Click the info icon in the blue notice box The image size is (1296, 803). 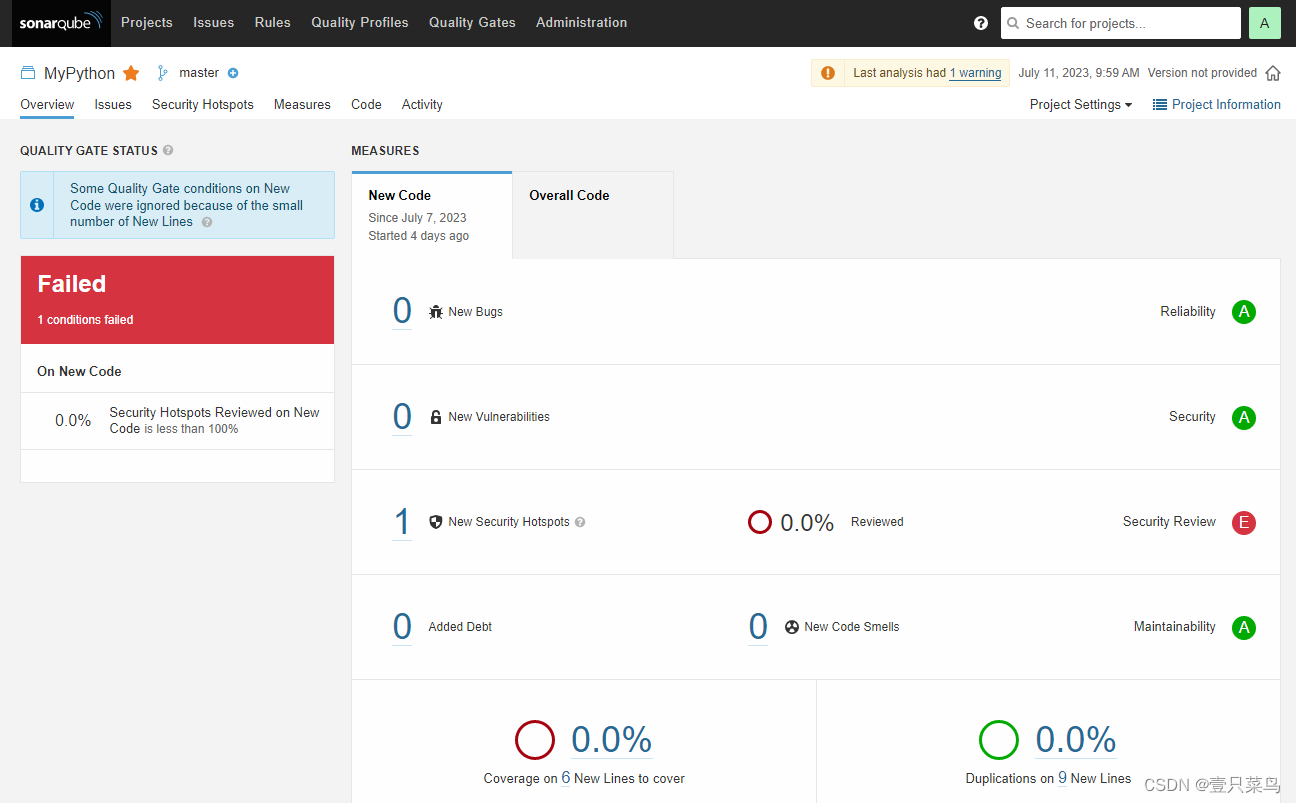click(x=37, y=205)
